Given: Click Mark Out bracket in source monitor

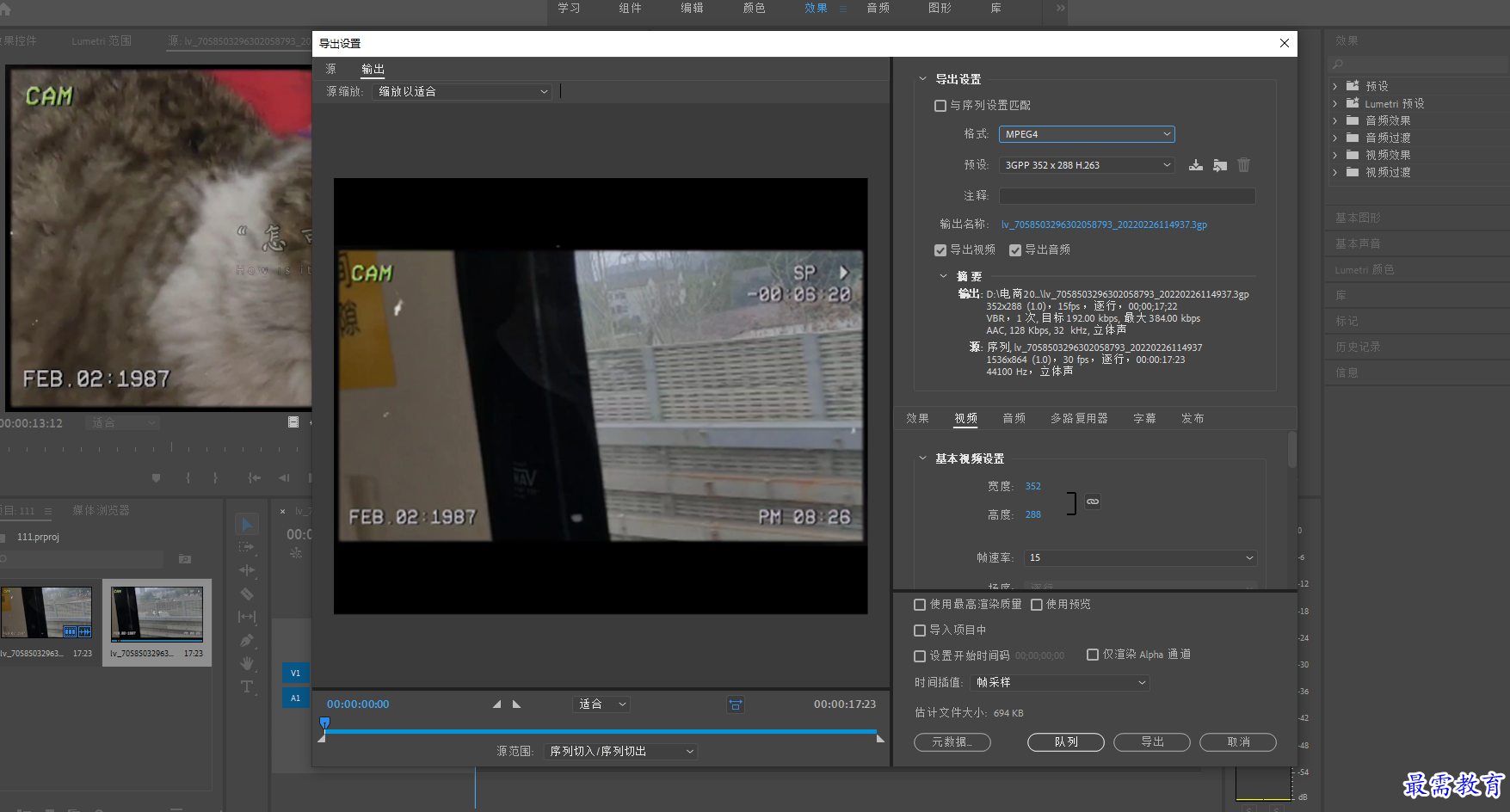Looking at the screenshot, I should [215, 477].
